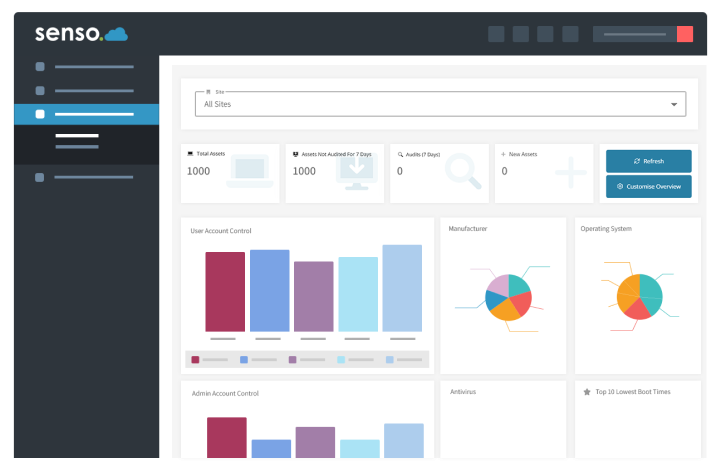Click the plus icon in New Assets
This screenshot has width=721, height=469.
tap(571, 172)
